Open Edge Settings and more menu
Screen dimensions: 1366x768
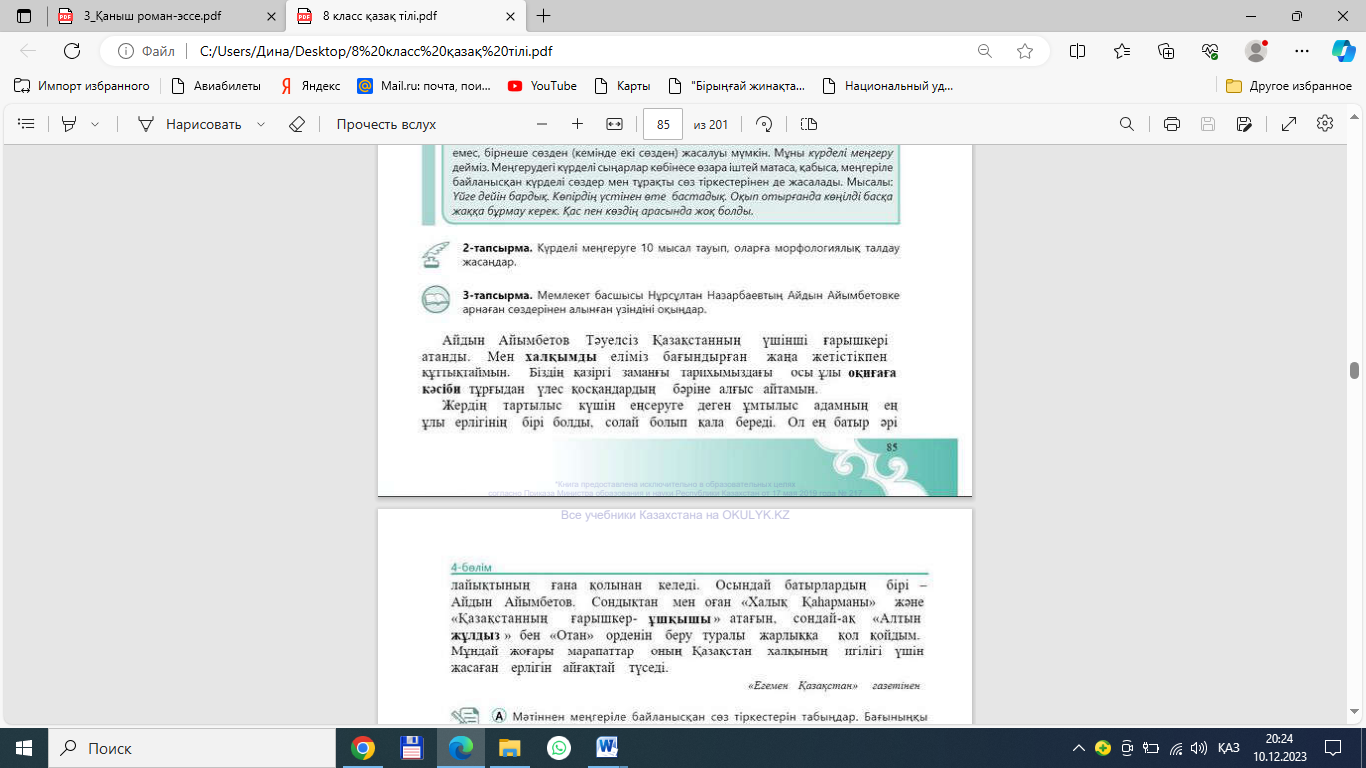pyautogui.click(x=1301, y=51)
